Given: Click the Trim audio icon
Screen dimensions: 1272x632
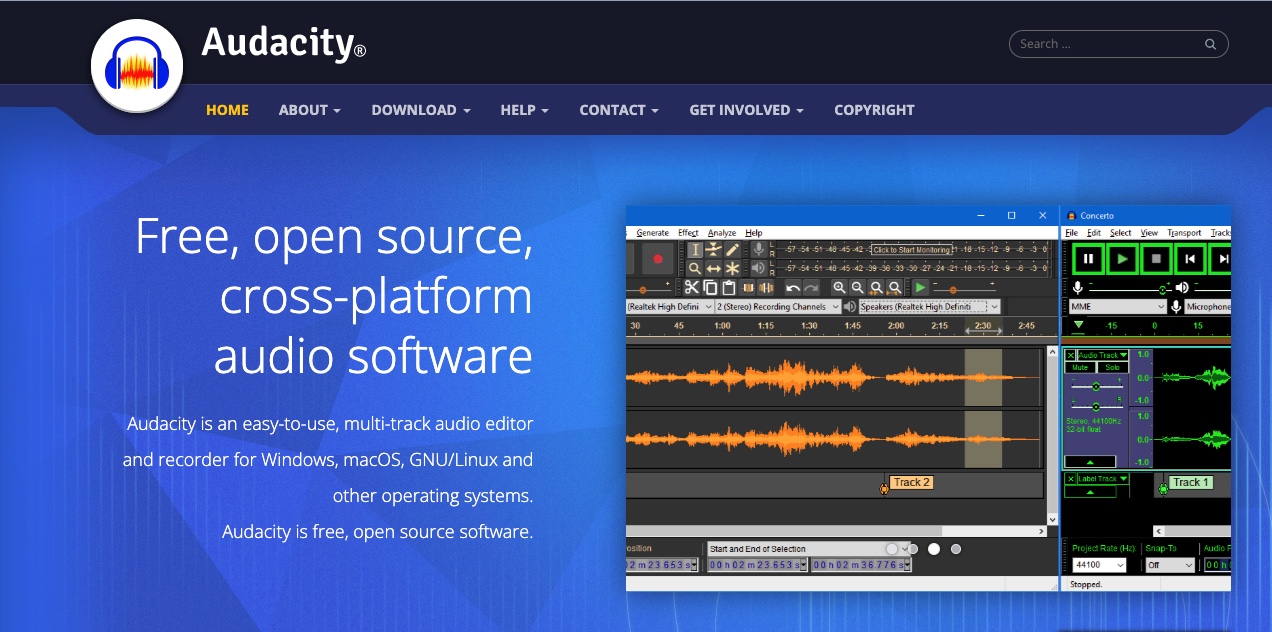Looking at the screenshot, I should [x=748, y=288].
